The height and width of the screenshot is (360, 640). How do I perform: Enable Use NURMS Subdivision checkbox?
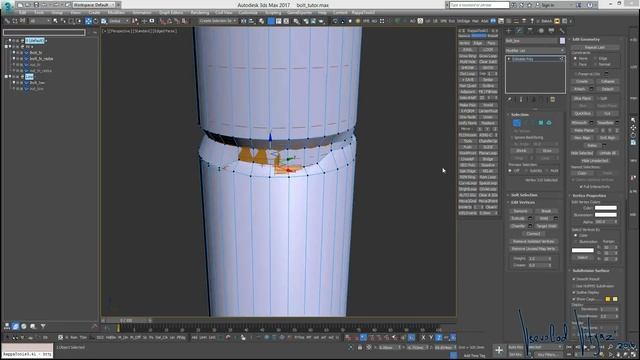click(574, 286)
